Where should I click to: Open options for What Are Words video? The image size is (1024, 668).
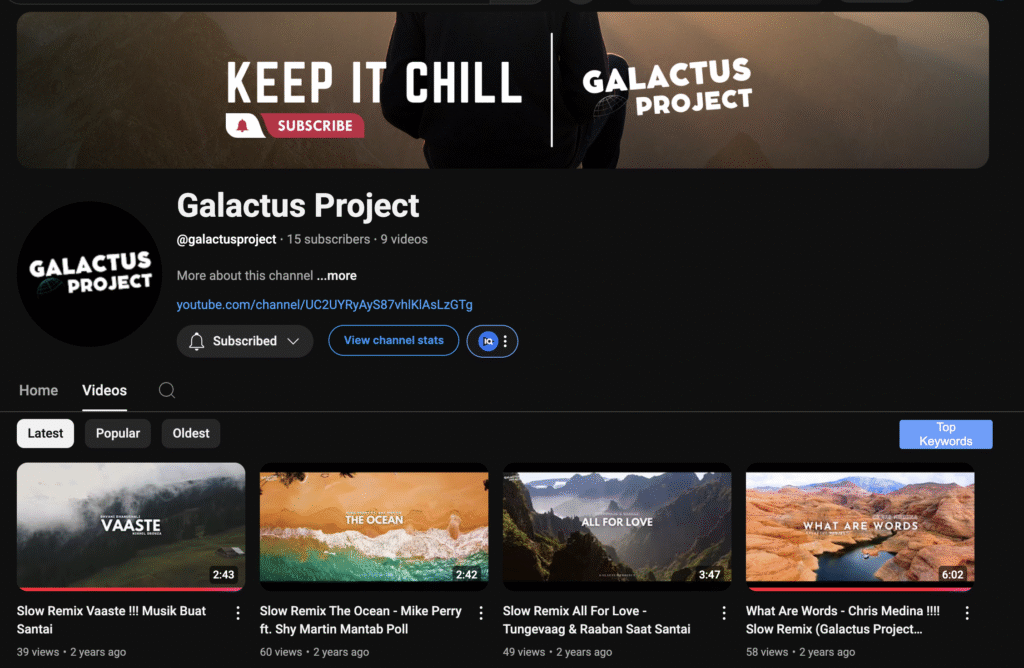pos(967,612)
